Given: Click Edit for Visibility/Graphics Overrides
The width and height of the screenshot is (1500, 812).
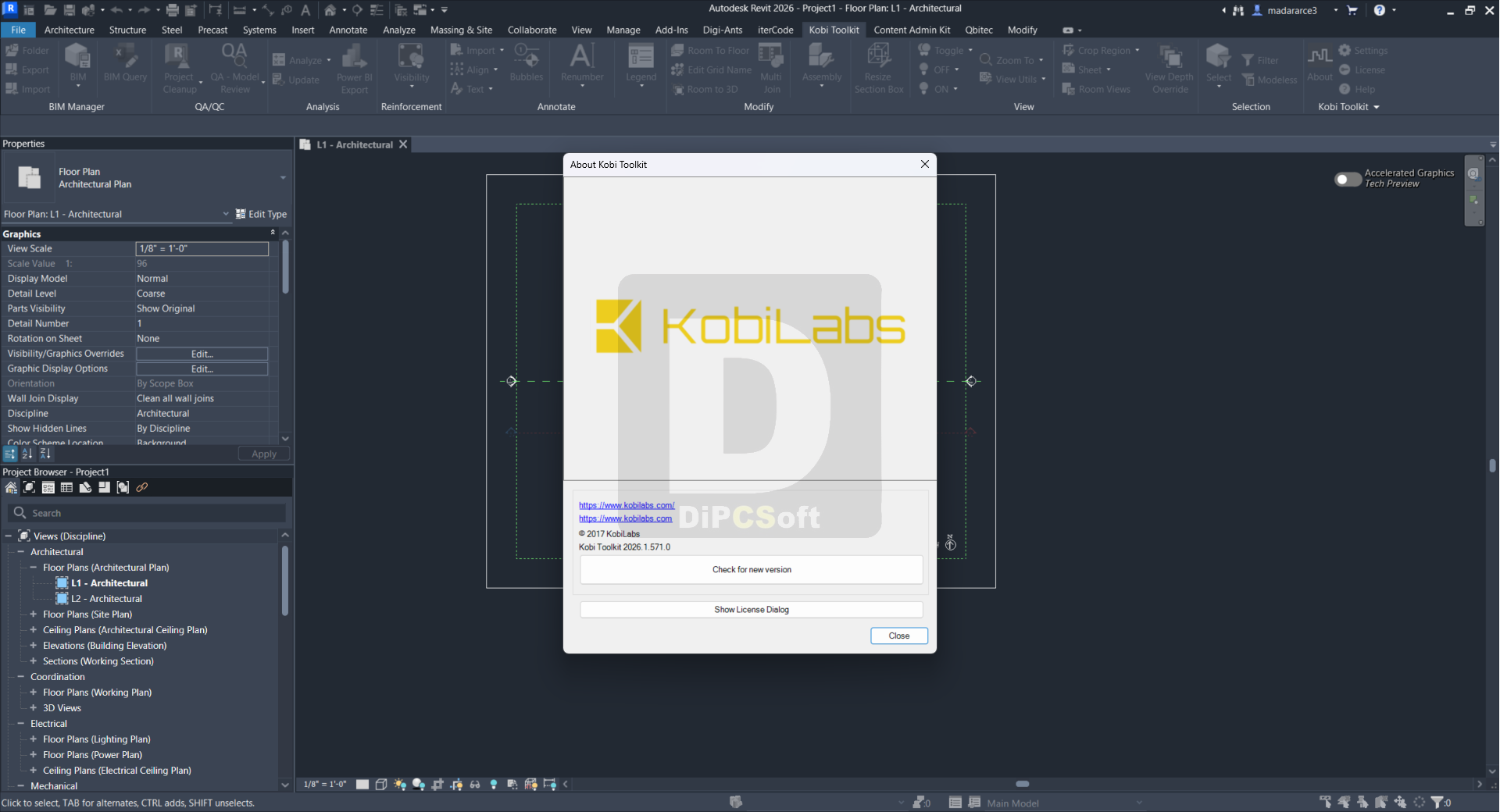Looking at the screenshot, I should (202, 354).
